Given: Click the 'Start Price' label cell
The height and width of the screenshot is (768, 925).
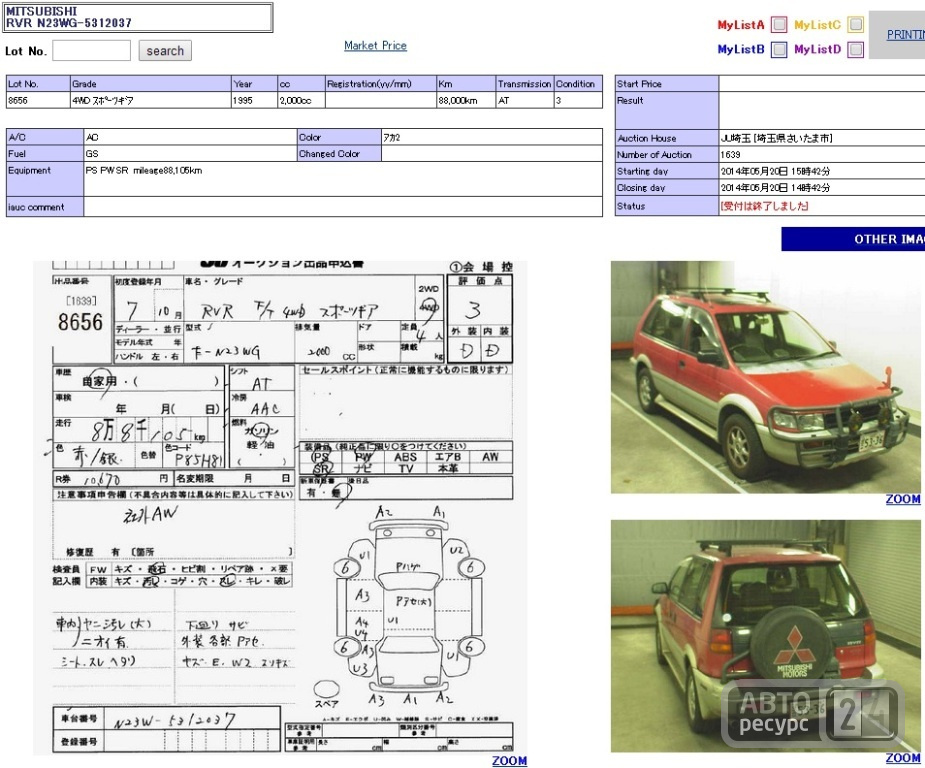Looking at the screenshot, I should [667, 84].
